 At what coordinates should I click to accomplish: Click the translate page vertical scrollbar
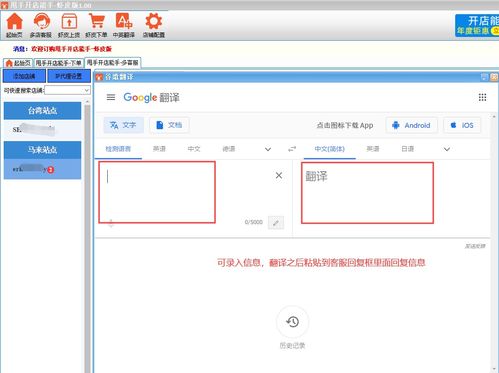coord(494,243)
